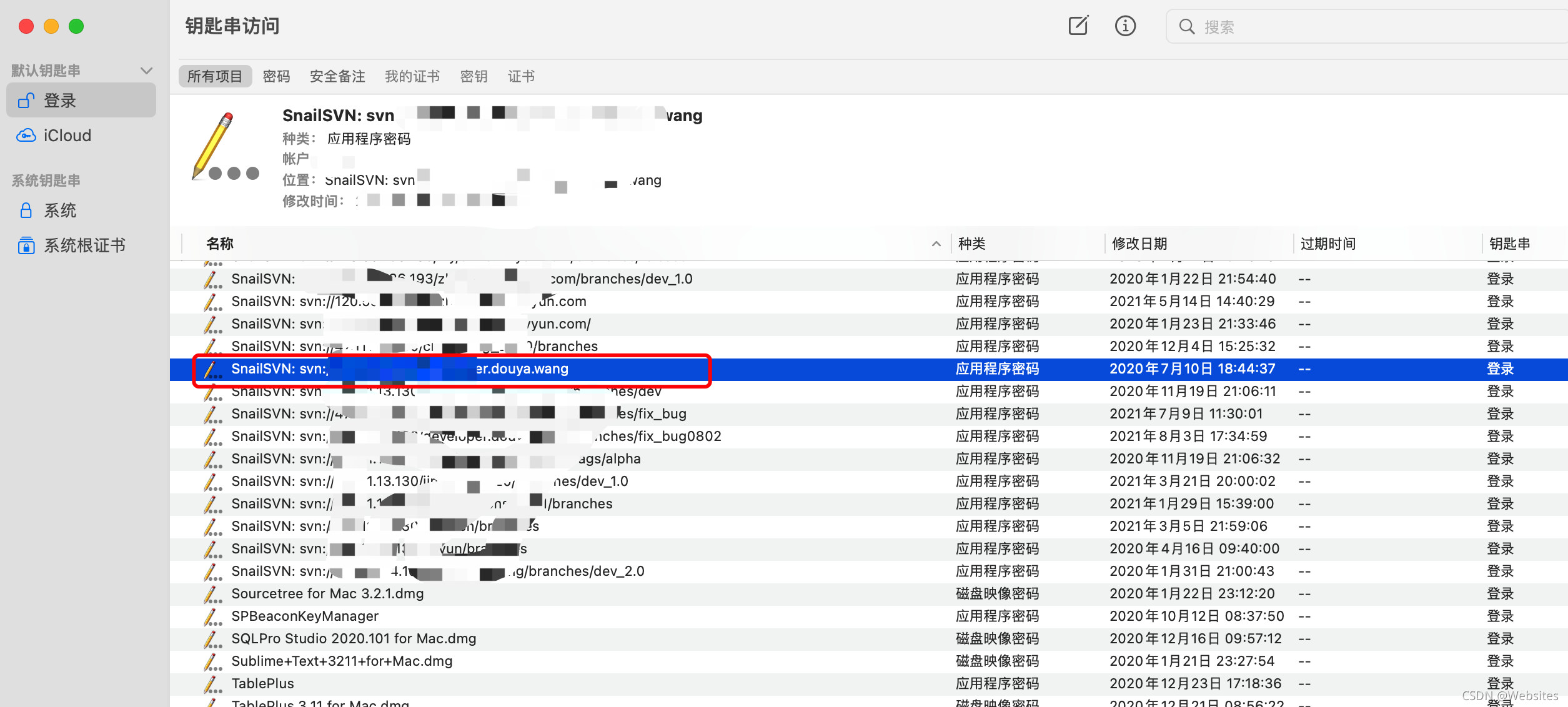Open the edit/compose icon in the toolbar

click(x=1078, y=26)
